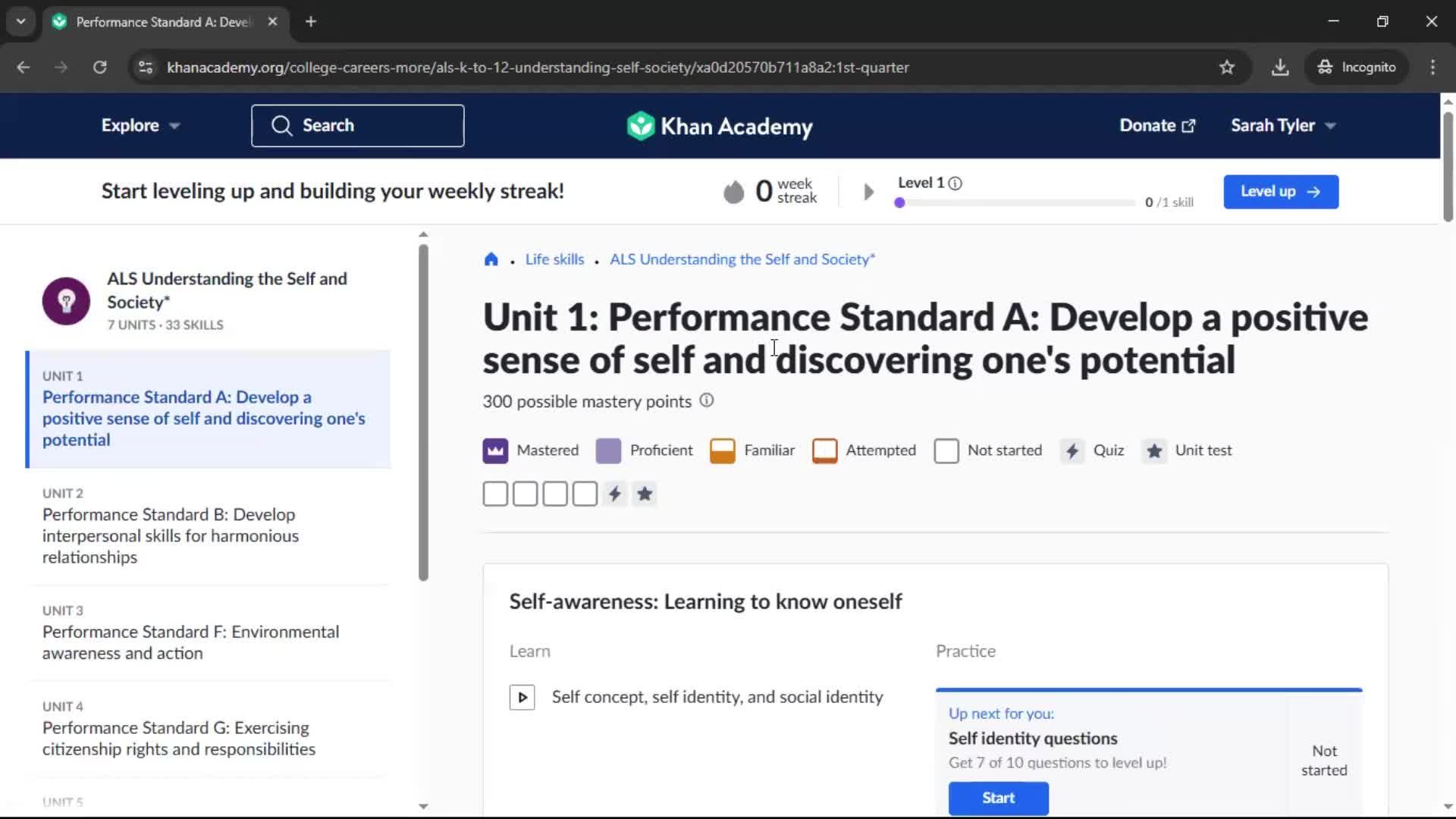
Task: Click the Mastered crown legend icon
Action: pyautogui.click(x=495, y=451)
